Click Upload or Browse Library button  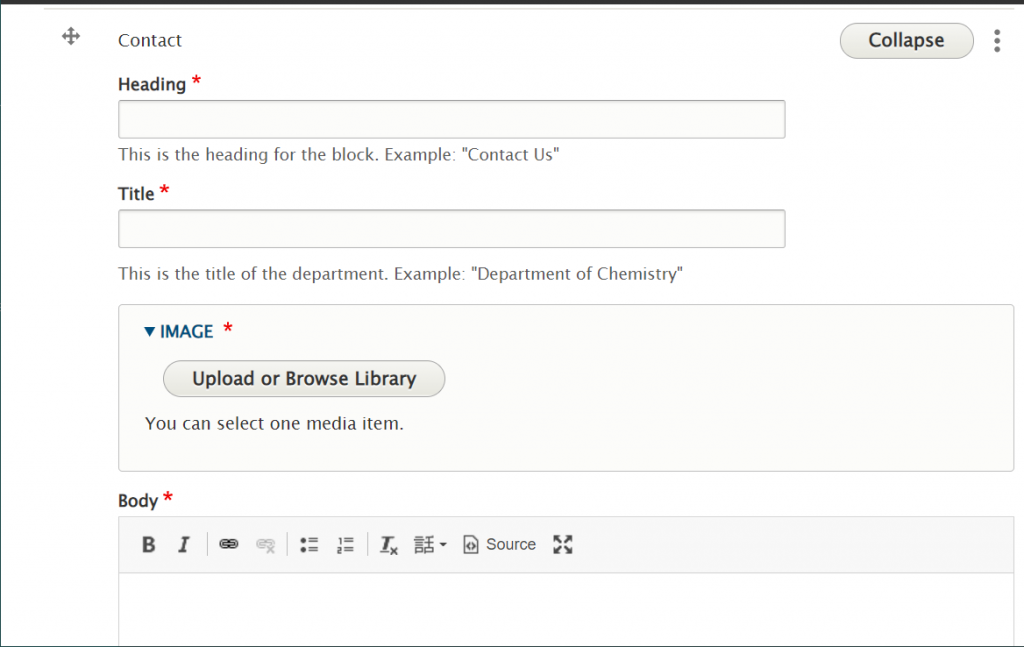click(304, 379)
